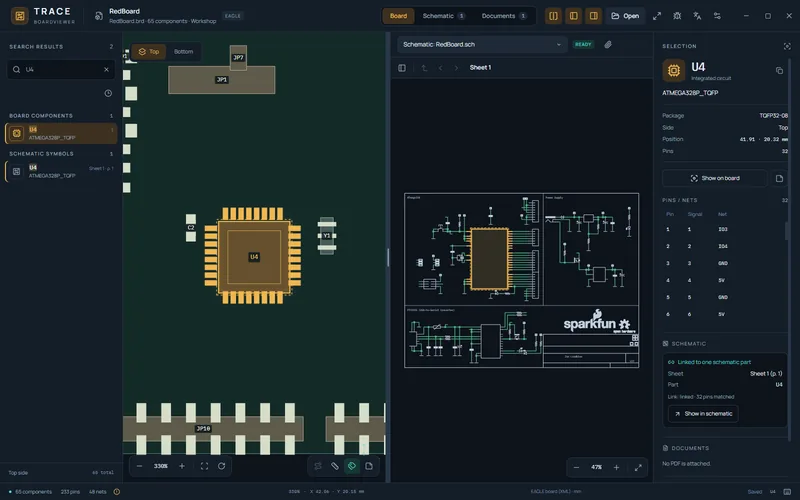Click the schematic sheet thumbnail

[521, 280]
